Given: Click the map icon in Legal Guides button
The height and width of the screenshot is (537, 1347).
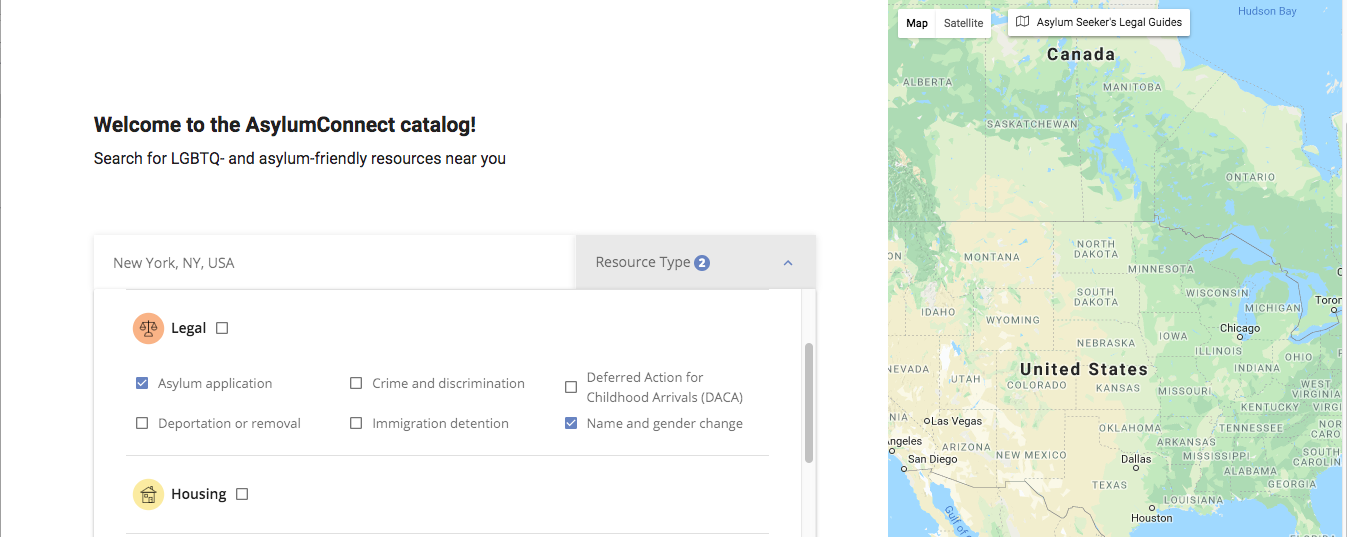Looking at the screenshot, I should pyautogui.click(x=1022, y=22).
